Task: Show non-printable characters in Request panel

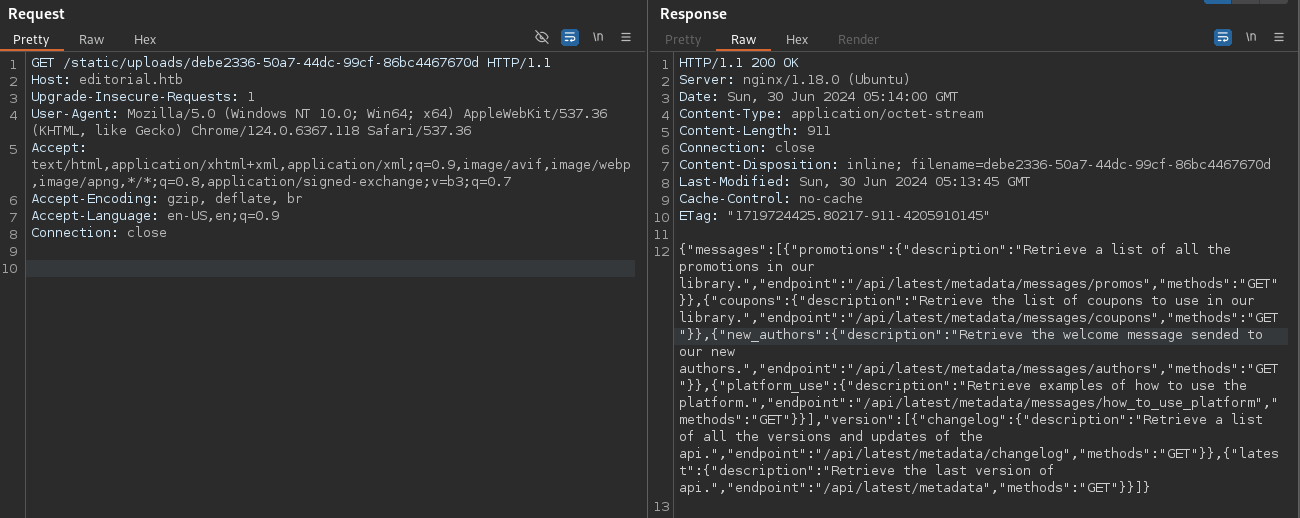Action: tap(598, 37)
